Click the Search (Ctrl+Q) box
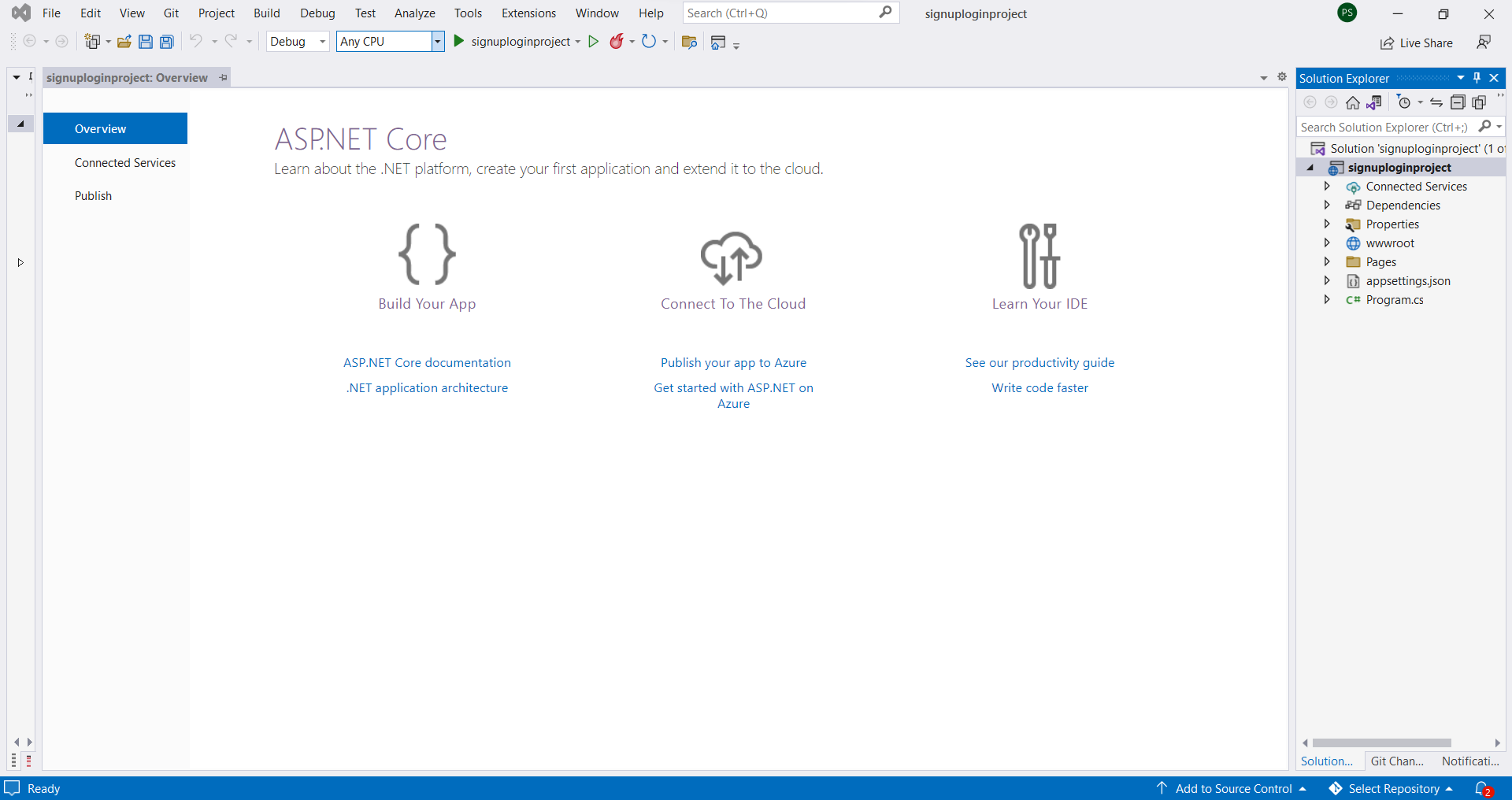 791,13
